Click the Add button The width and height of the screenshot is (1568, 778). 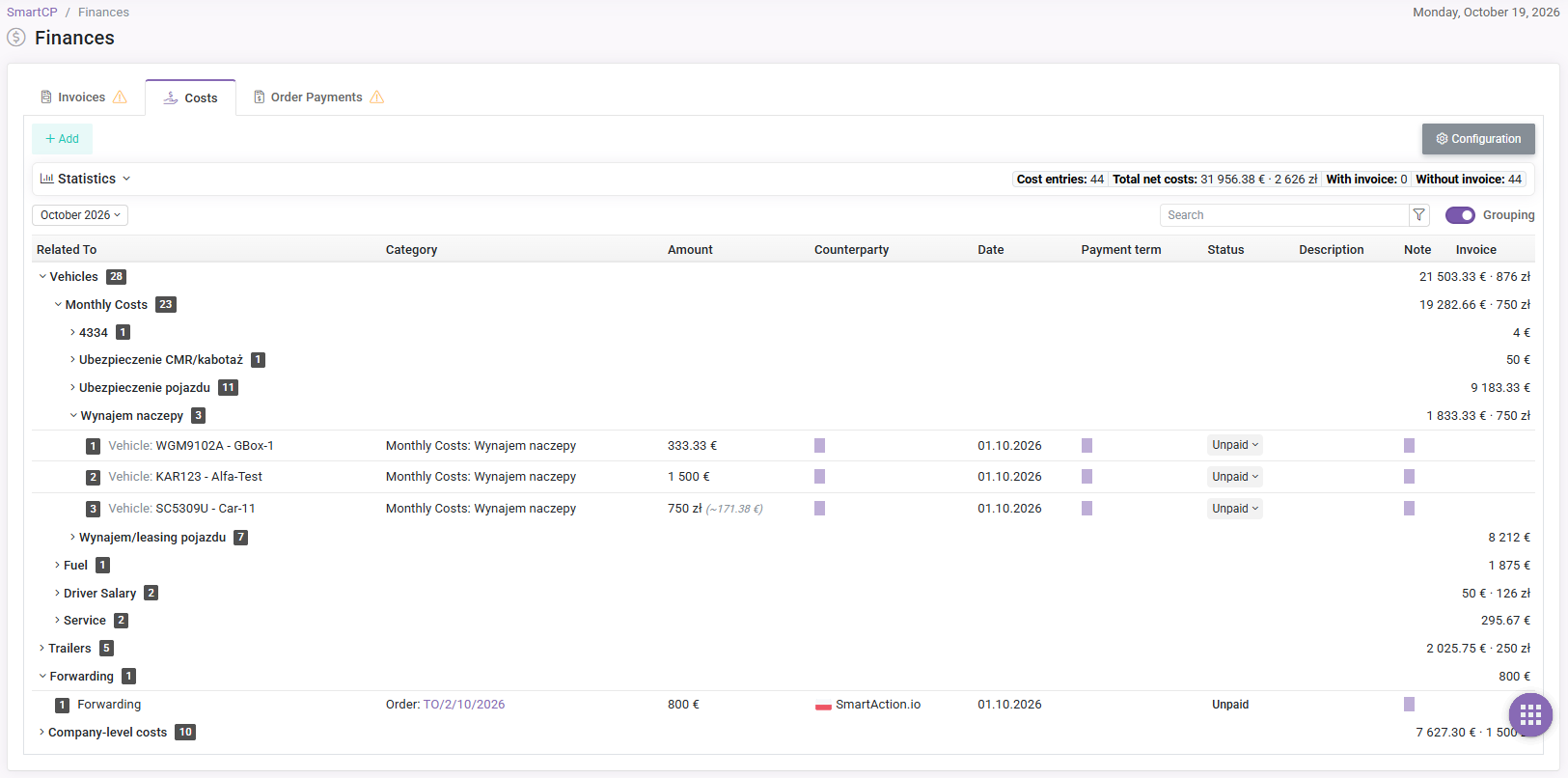[x=63, y=139]
